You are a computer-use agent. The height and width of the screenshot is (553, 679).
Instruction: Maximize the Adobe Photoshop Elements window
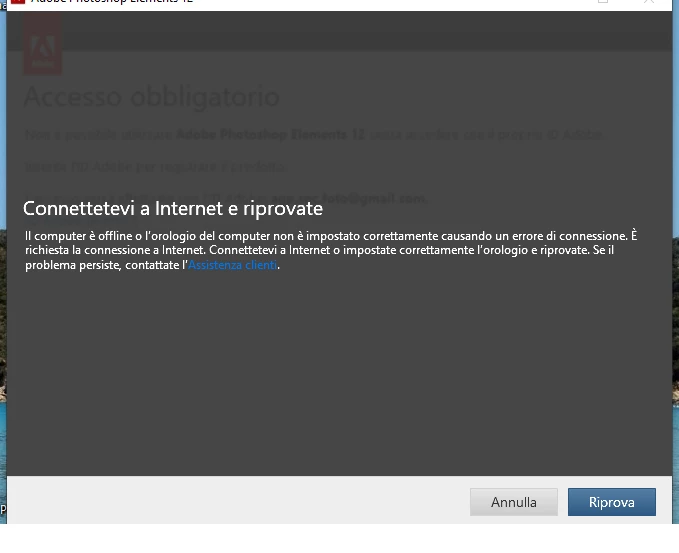[603, 1]
